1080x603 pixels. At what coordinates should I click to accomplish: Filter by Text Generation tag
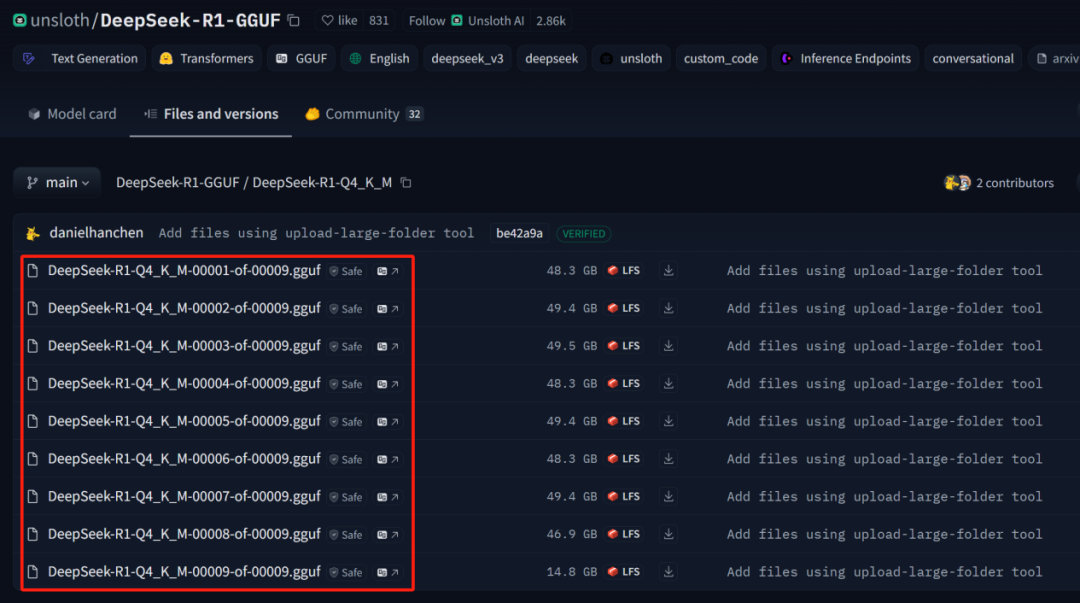point(80,59)
